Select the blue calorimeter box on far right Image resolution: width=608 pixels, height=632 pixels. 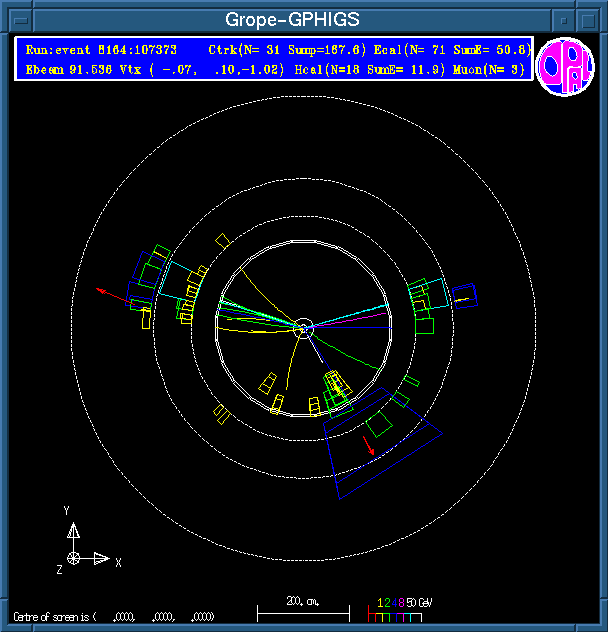coord(463,296)
